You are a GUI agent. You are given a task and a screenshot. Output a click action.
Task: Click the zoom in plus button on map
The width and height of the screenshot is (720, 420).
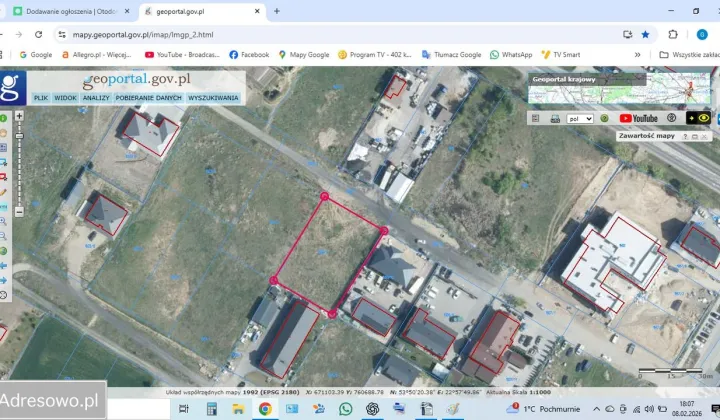(x=19, y=116)
